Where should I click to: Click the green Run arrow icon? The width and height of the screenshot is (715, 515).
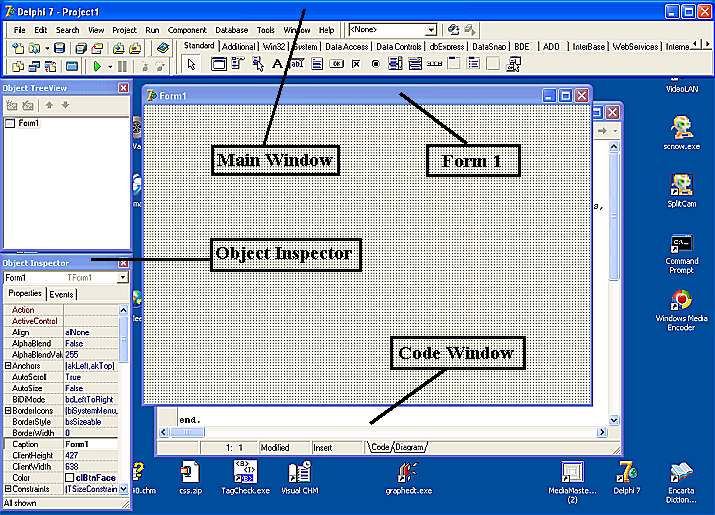point(98,66)
